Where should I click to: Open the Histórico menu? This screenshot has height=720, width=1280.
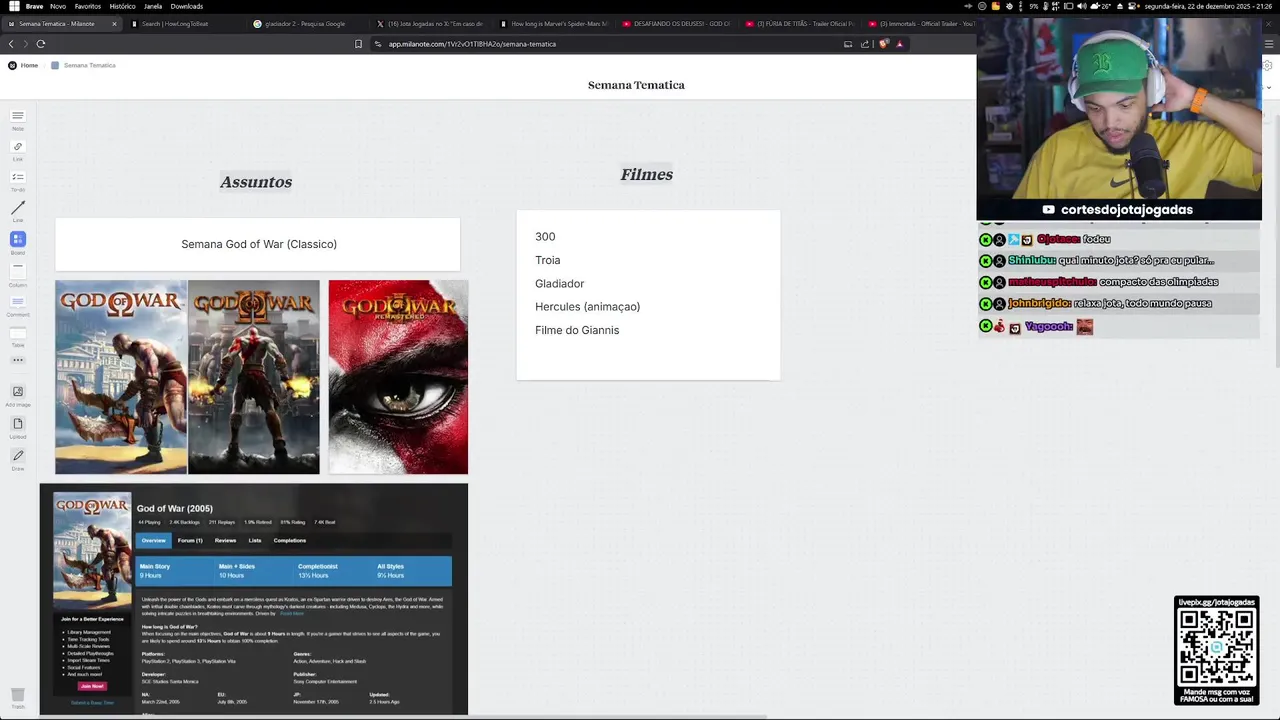122,6
